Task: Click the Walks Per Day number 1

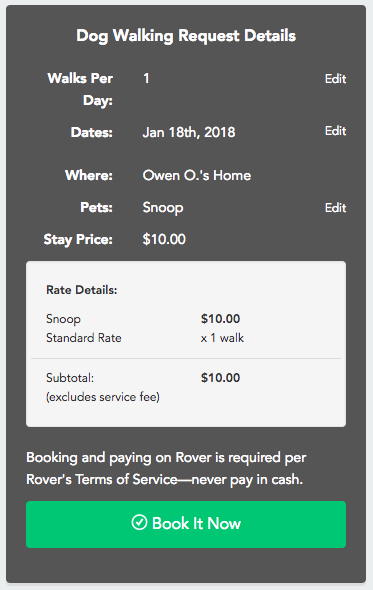Action: (146, 78)
